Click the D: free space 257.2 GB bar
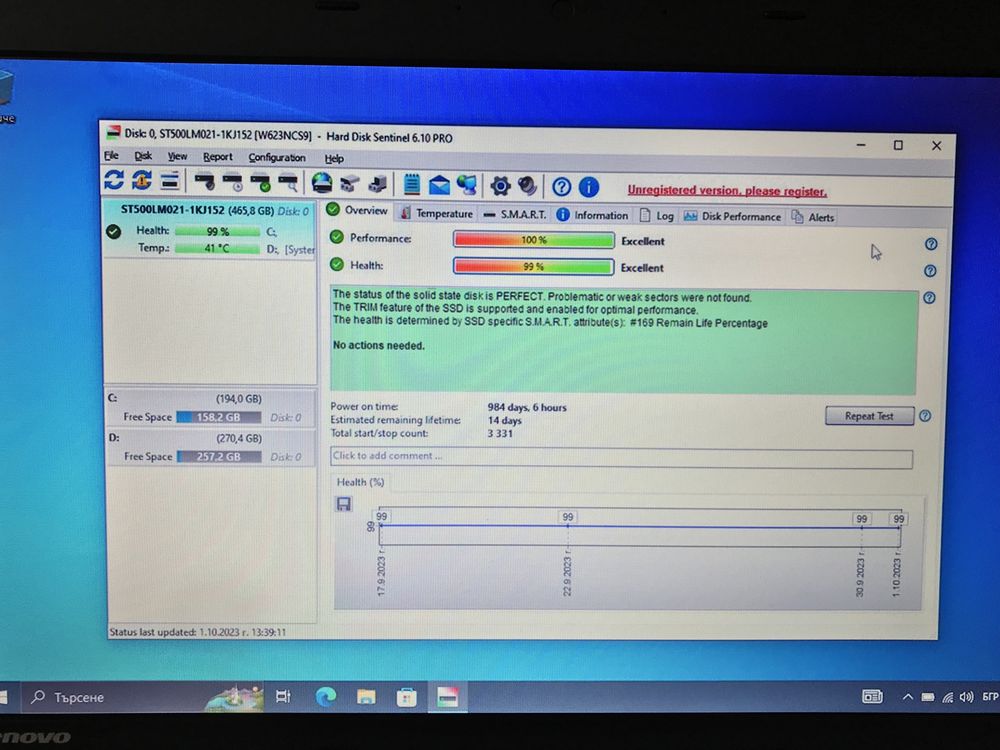 [219, 457]
